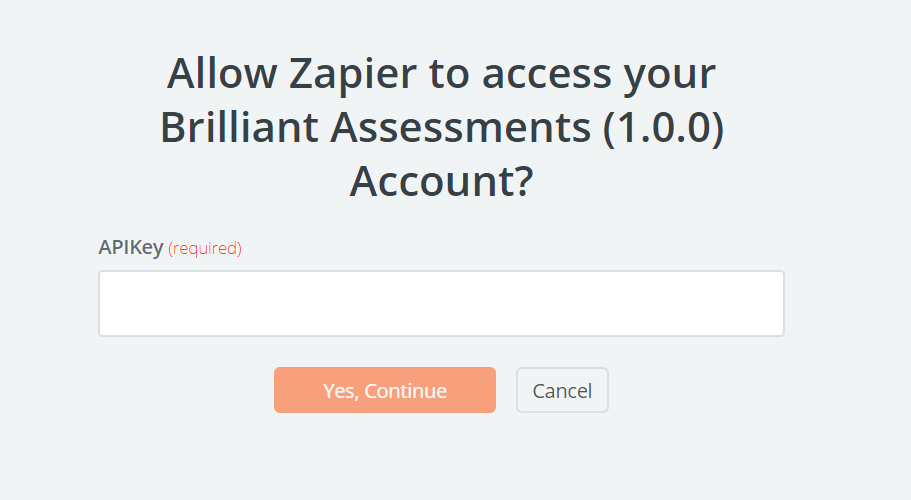Click the red (required) indicator text
911x500 pixels.
205,248
